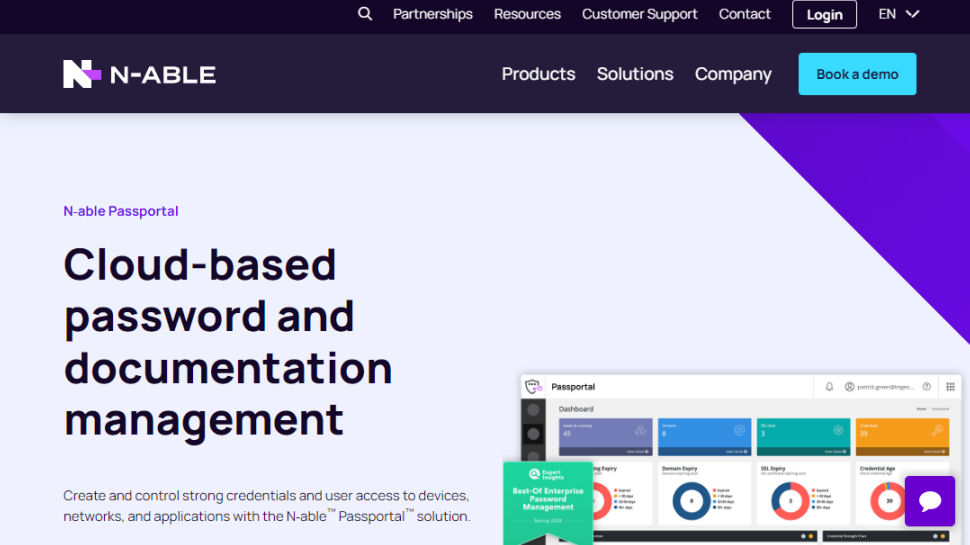Image resolution: width=970 pixels, height=545 pixels.
Task: Click the Domain Expiry donut chart
Action: coord(691,500)
